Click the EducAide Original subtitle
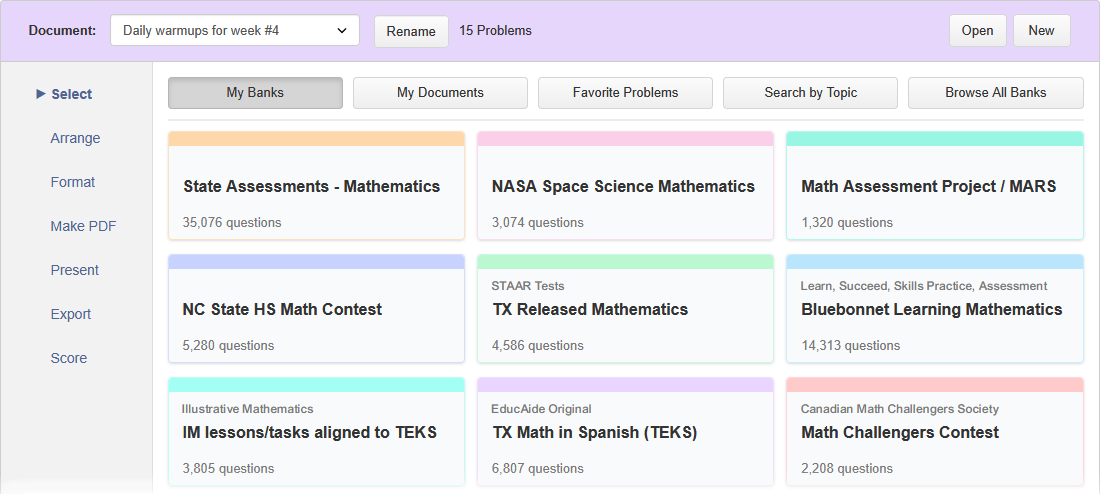Screen dimensions: 1100x494 tap(542, 408)
